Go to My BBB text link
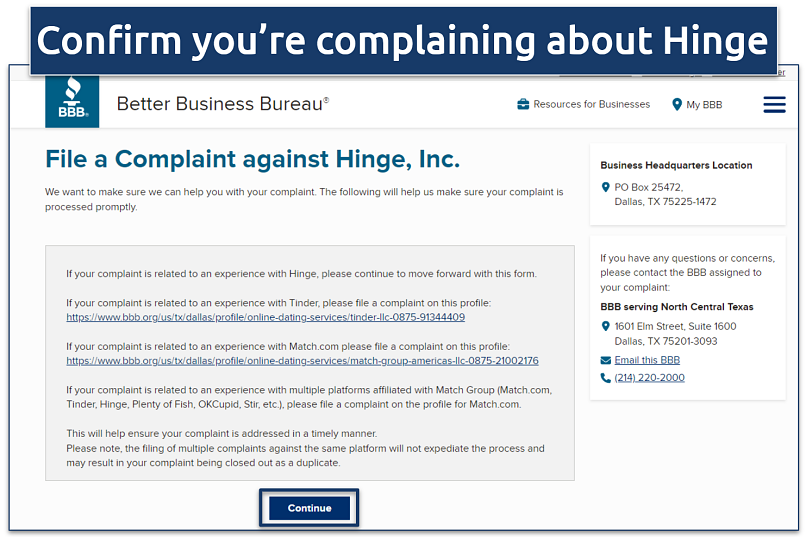Viewport: 806px width, 537px height. 704,104
